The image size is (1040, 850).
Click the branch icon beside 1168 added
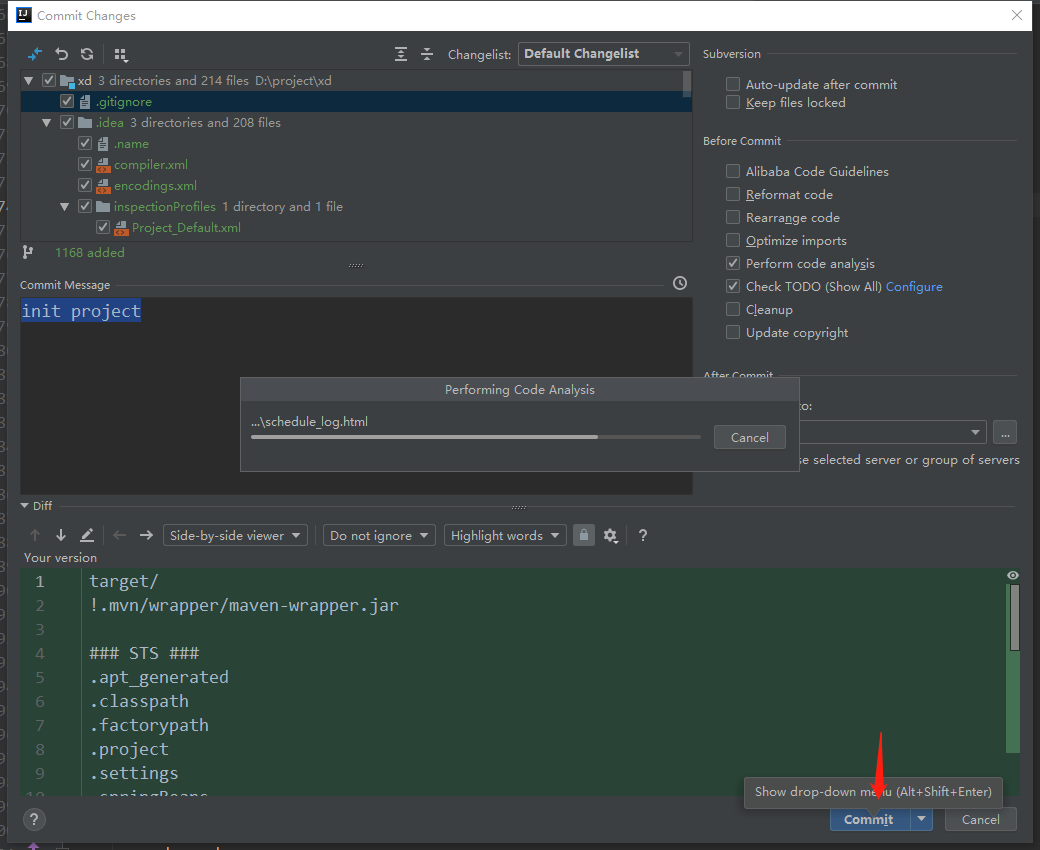(x=28, y=252)
